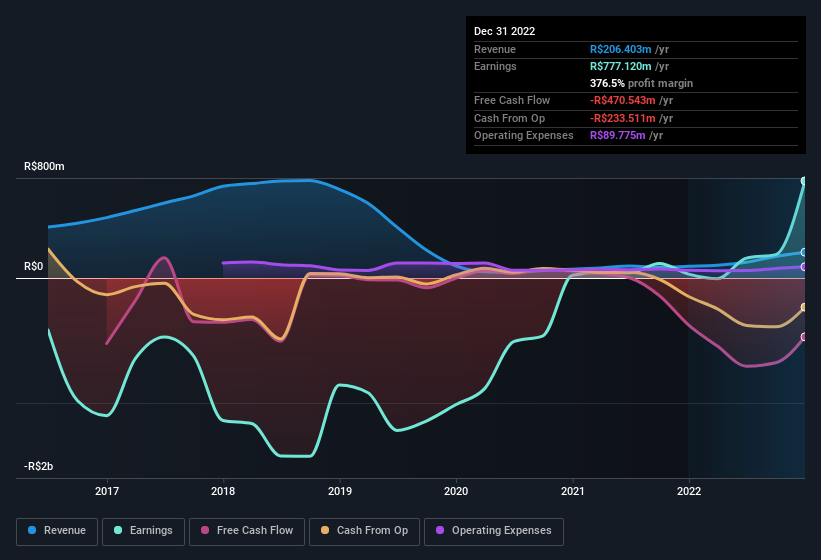Image resolution: width=821 pixels, height=560 pixels.
Task: Click the 376.5% profit margin text
Action: [x=641, y=83]
